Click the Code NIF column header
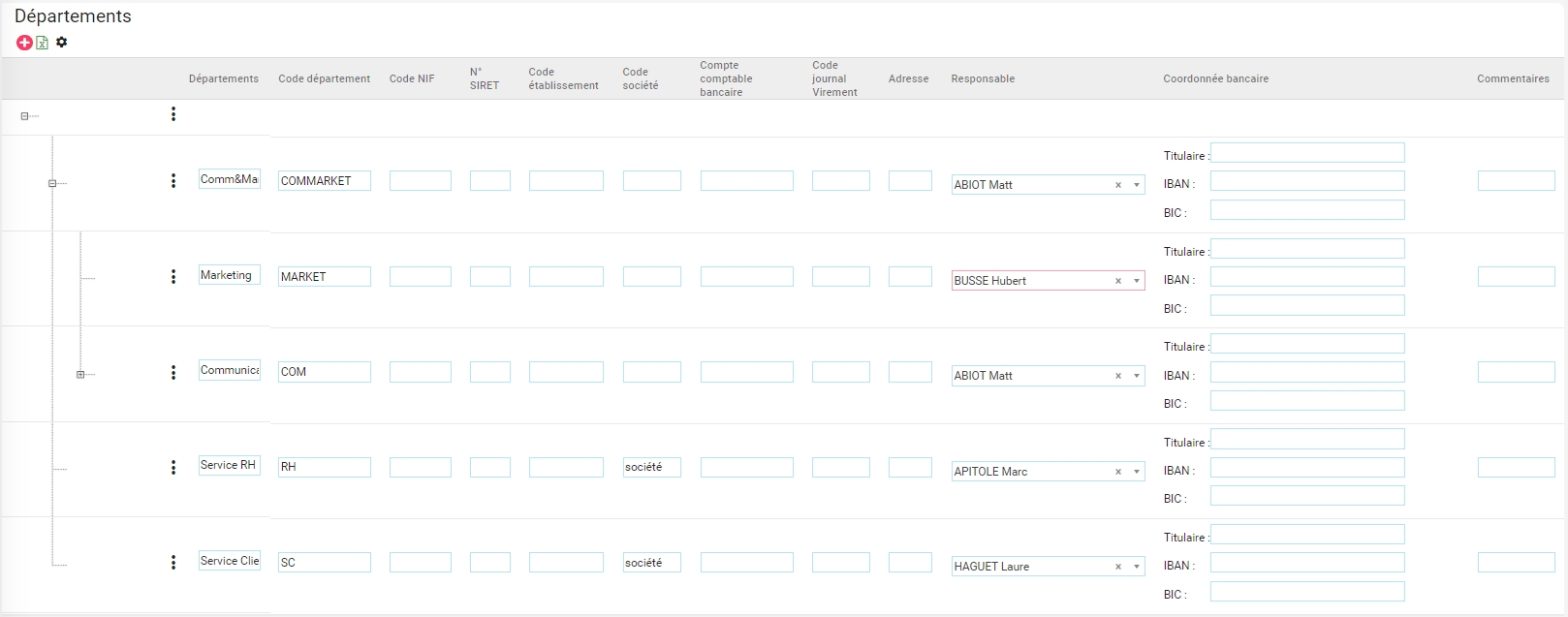 [x=412, y=79]
